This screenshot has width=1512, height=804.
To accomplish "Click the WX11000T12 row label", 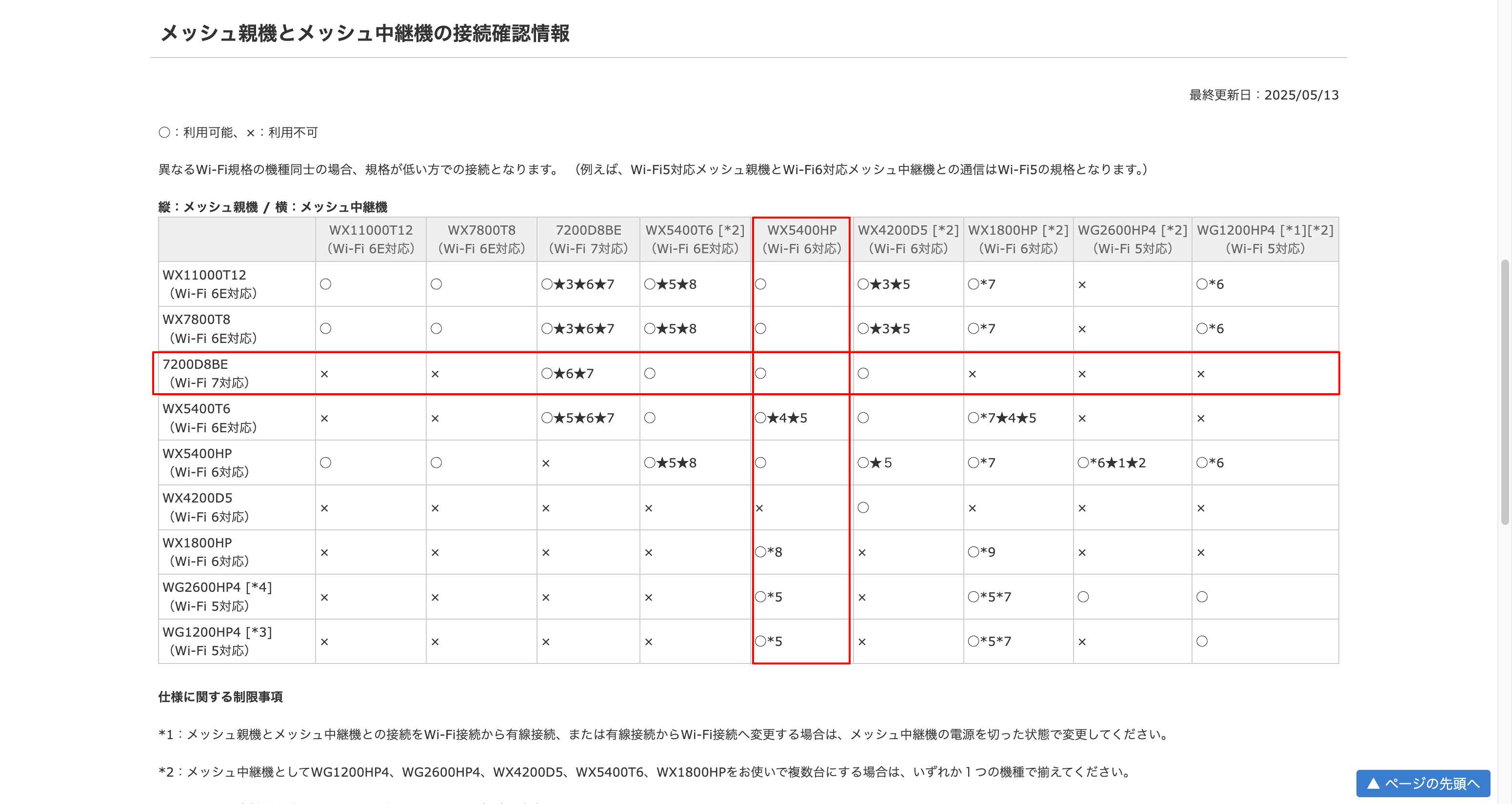I will click(237, 284).
